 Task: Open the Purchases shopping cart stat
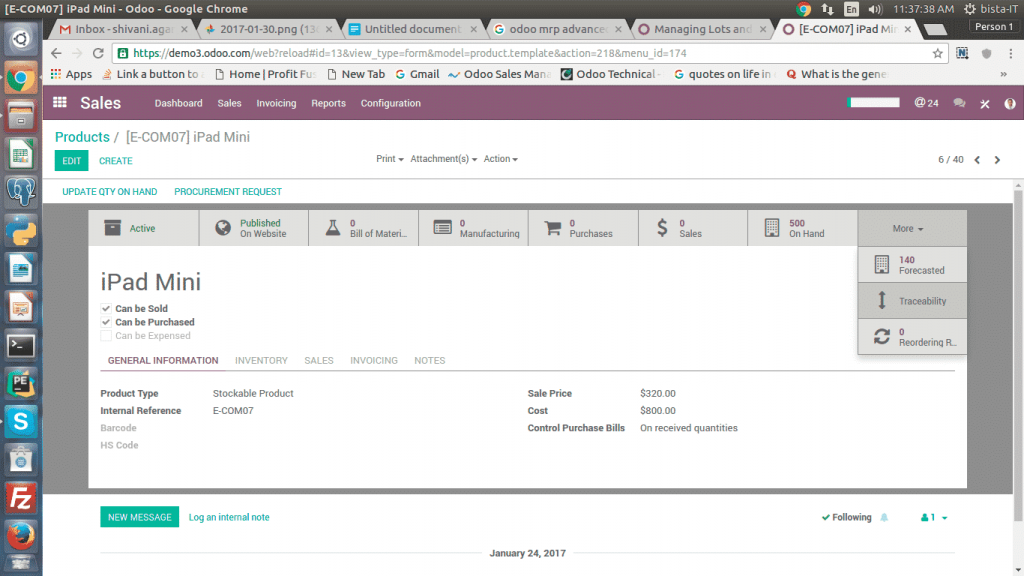click(x=551, y=228)
